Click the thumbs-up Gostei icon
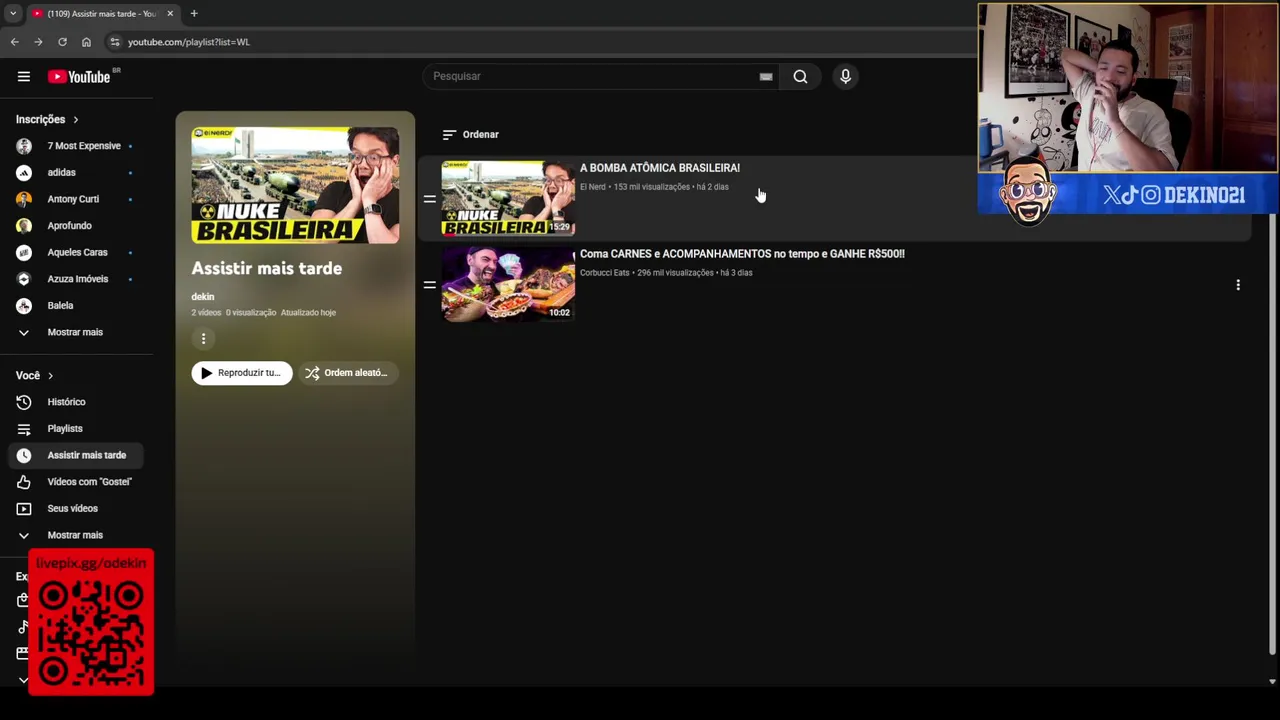Viewport: 1280px width, 720px height. tap(24, 482)
